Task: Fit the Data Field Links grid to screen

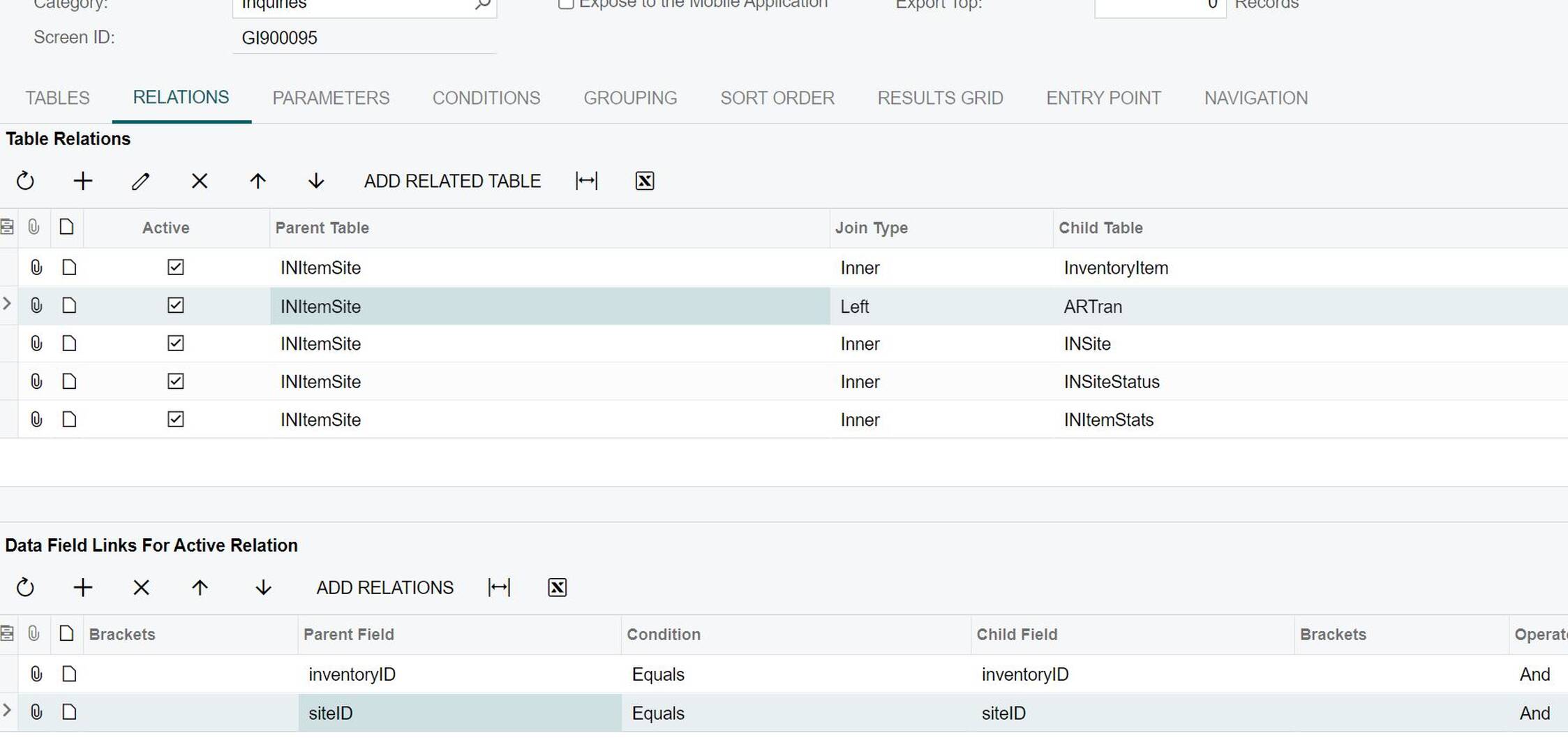Action: click(500, 587)
